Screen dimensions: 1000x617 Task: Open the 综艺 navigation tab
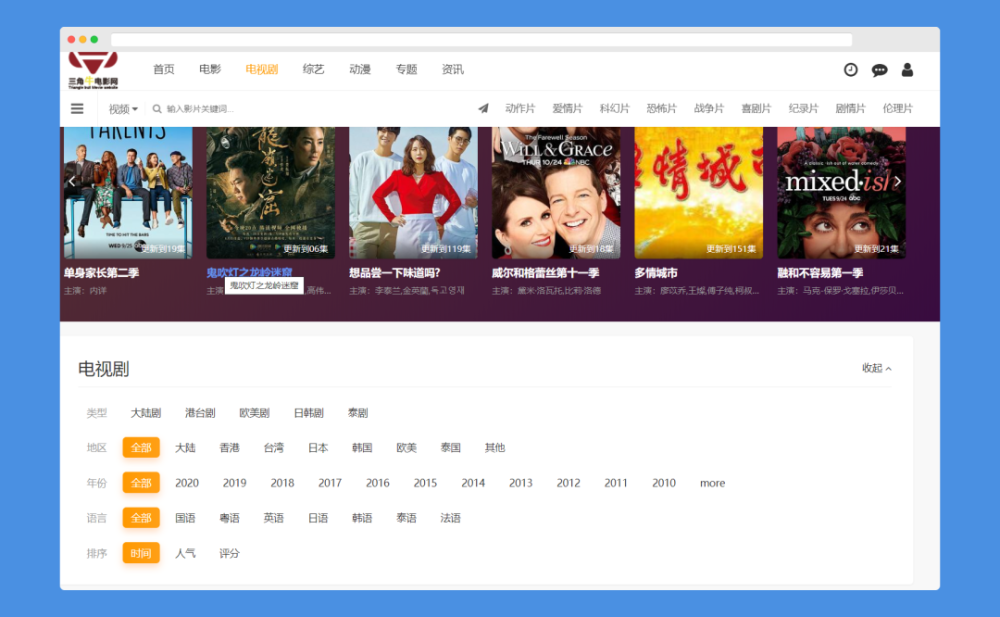313,70
